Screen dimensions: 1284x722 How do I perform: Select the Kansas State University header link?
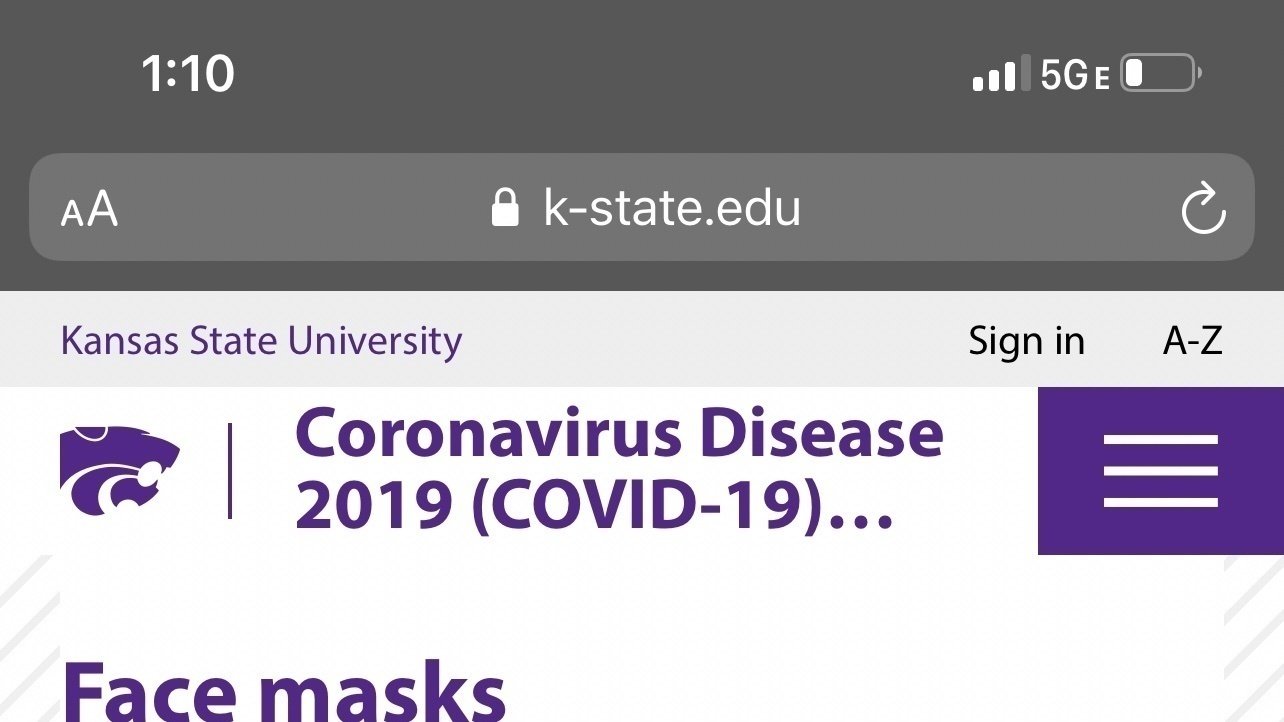tap(261, 340)
